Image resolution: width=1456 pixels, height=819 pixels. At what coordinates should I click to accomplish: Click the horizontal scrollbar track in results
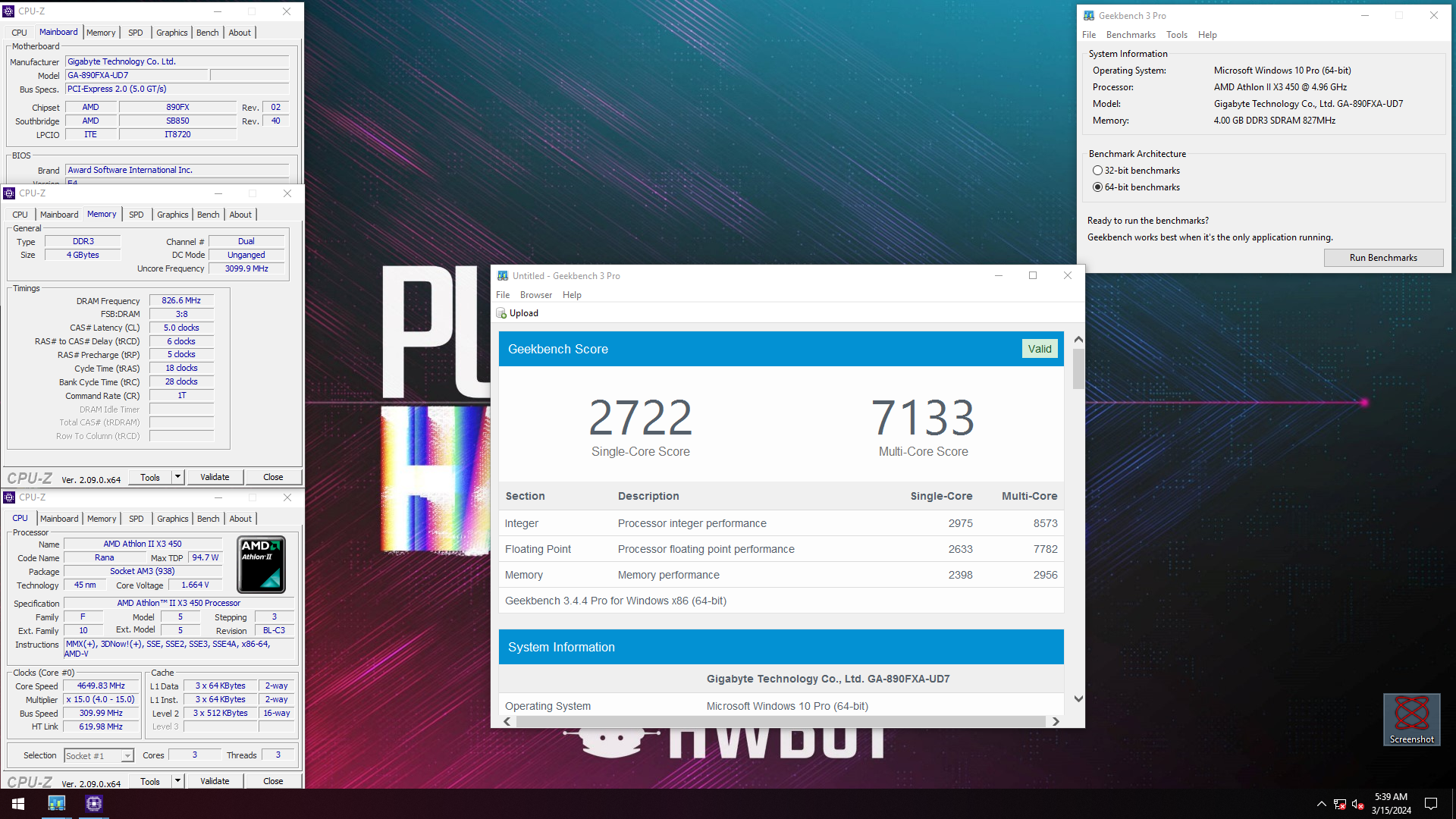click(x=781, y=721)
